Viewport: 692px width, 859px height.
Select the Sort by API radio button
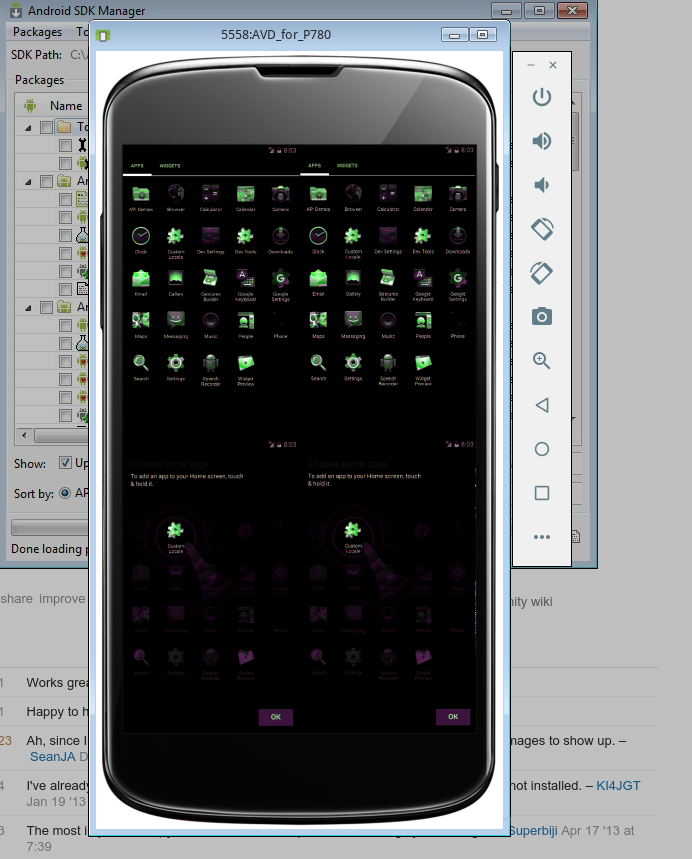pos(65,493)
